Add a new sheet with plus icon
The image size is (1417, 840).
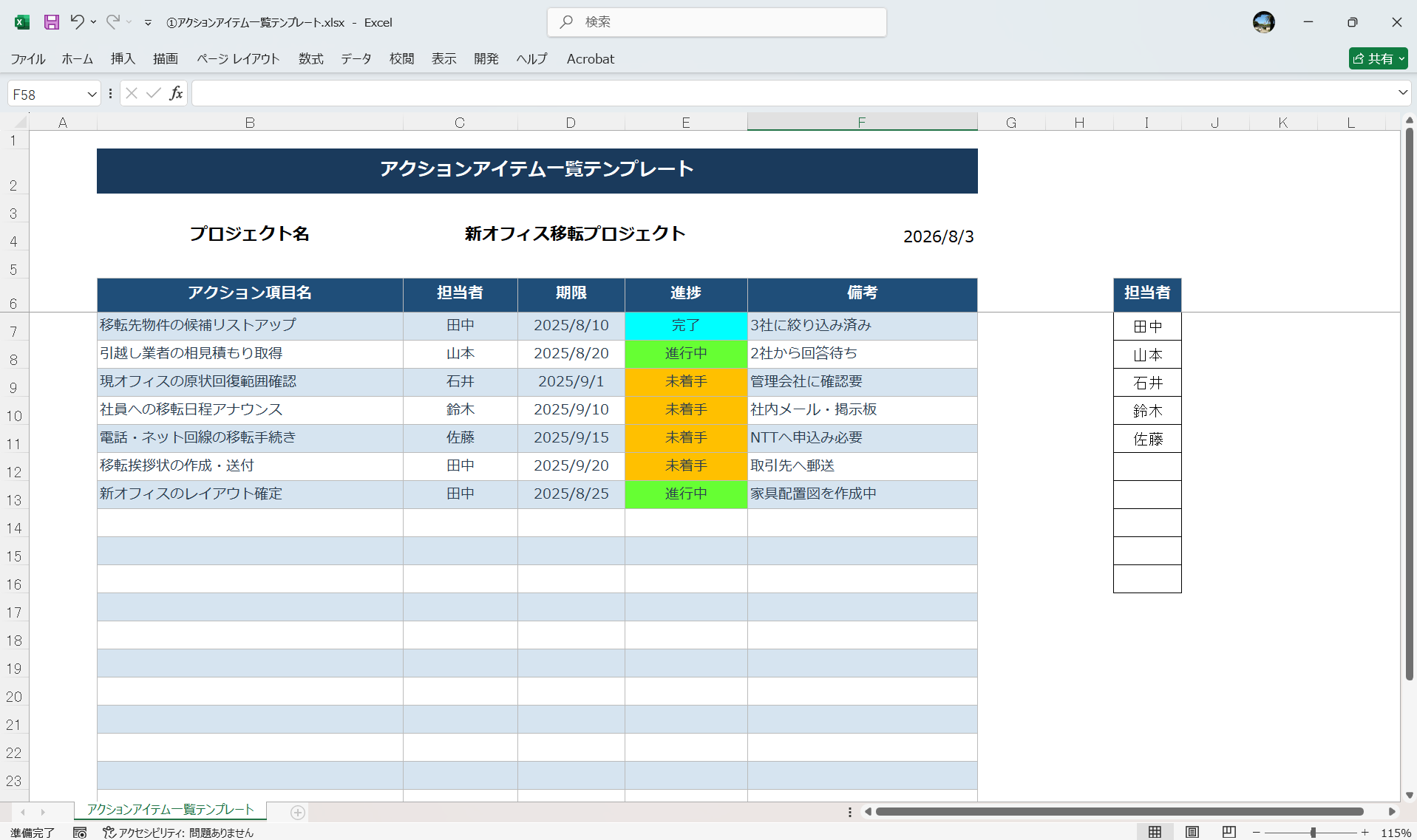pos(297,813)
